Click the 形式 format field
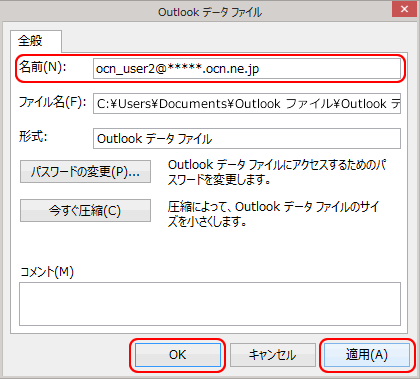The height and width of the screenshot is (379, 420). [247, 138]
